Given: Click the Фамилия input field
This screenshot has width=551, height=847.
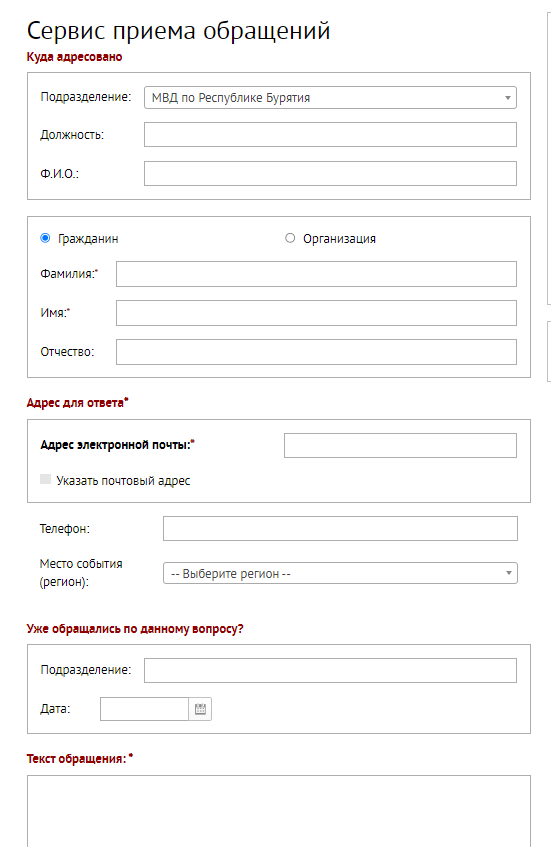Looking at the screenshot, I should pos(316,274).
